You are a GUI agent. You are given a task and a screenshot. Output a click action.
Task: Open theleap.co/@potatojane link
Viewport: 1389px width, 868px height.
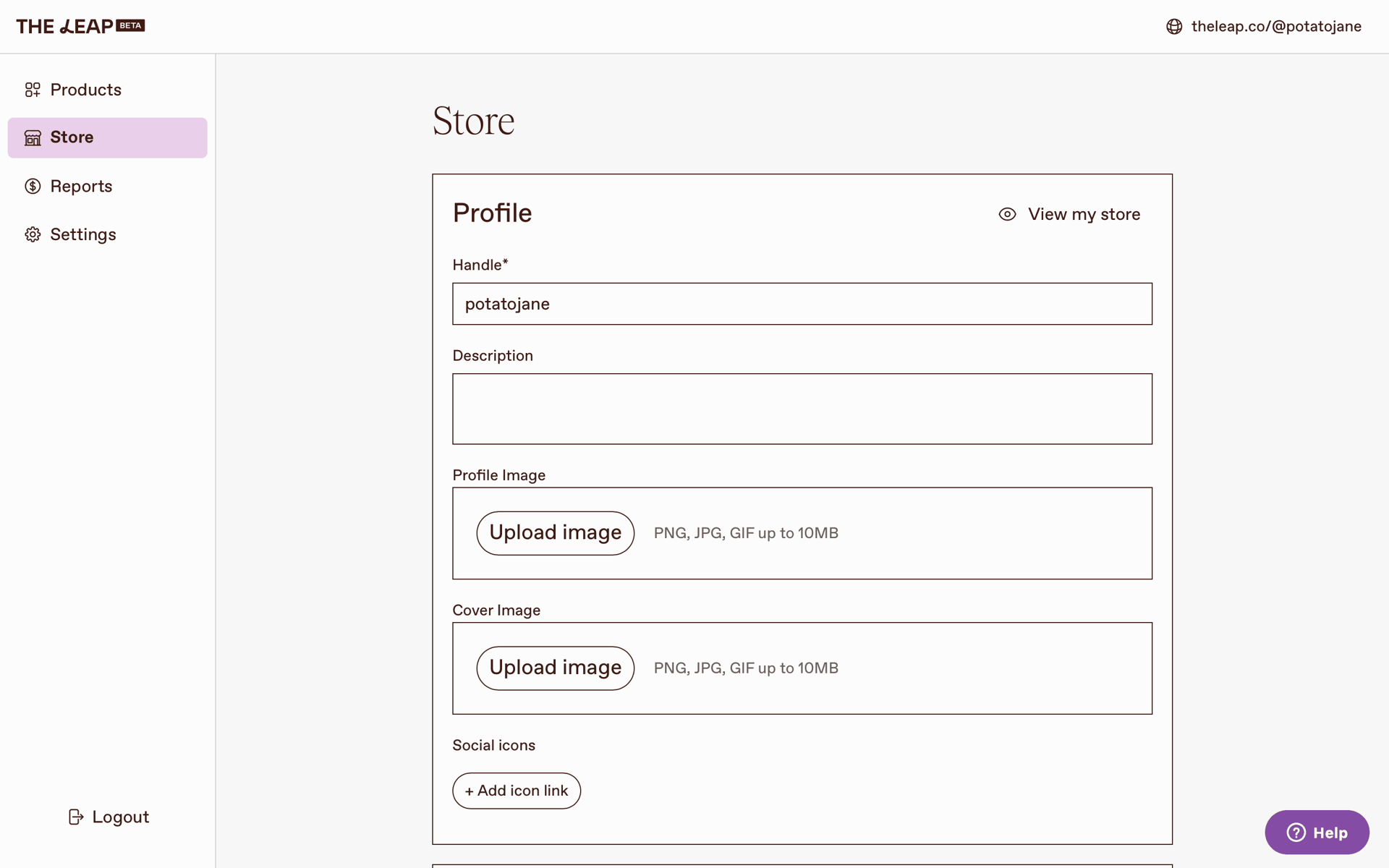pyautogui.click(x=1276, y=27)
